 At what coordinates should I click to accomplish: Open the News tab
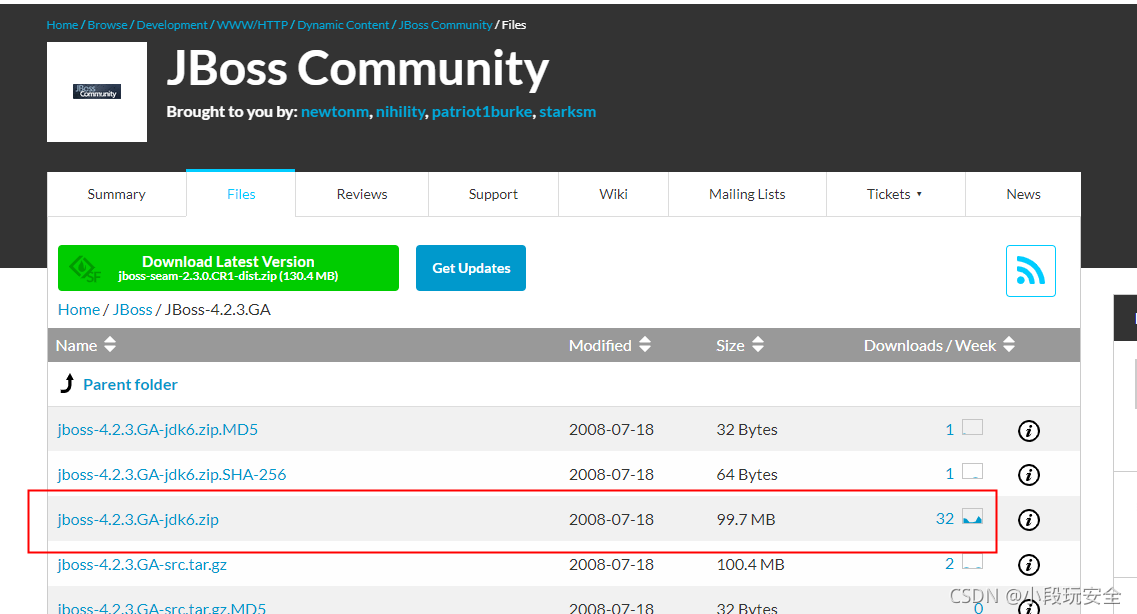(1023, 194)
